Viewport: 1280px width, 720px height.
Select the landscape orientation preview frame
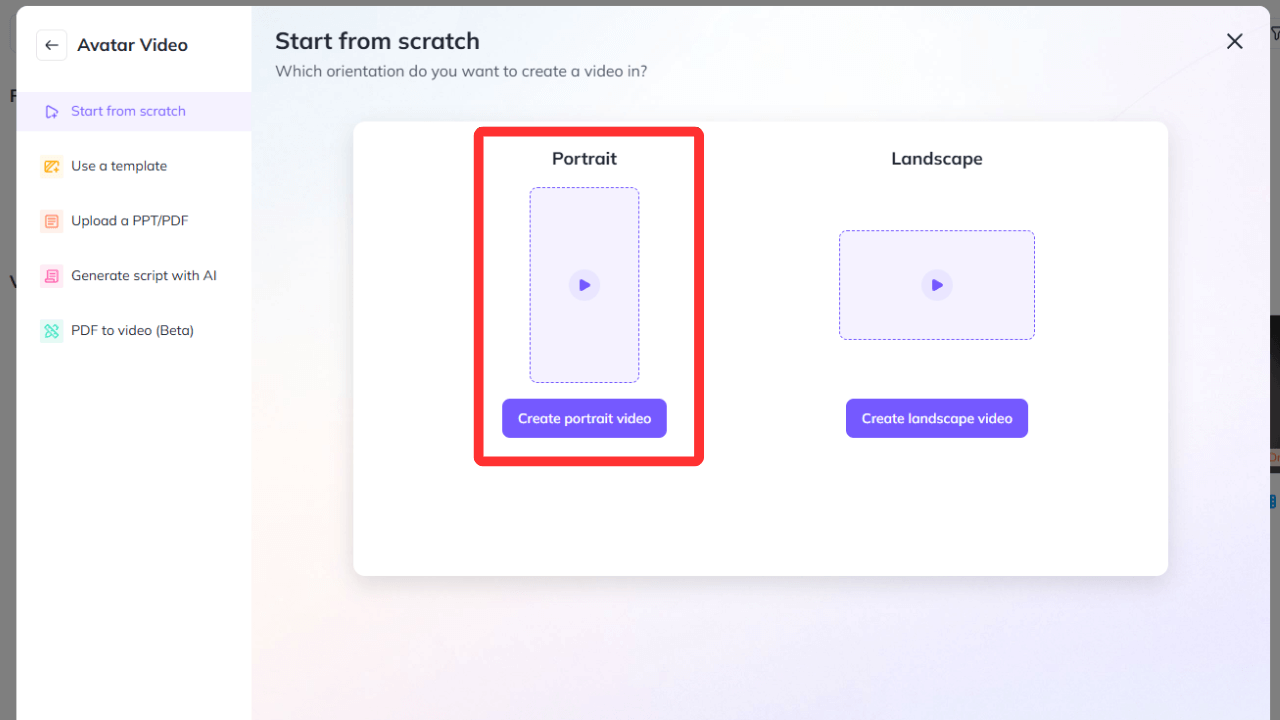click(x=937, y=285)
